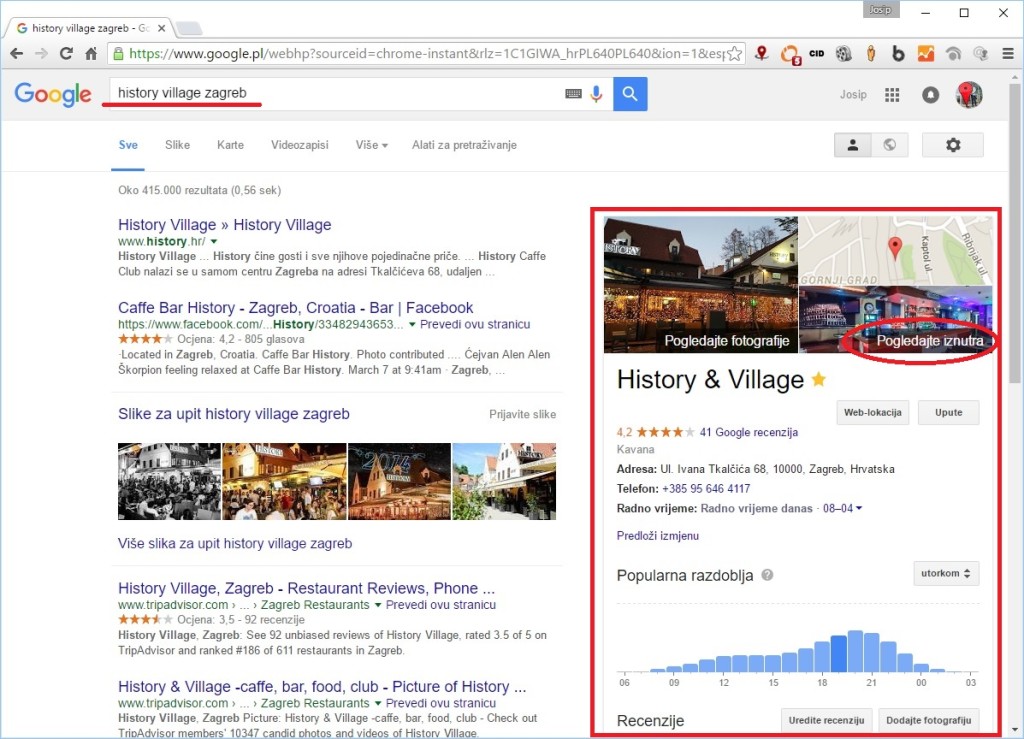Open Chrome hamburger menu
Screen dimensions: 1024x739
[x=1008, y=54]
